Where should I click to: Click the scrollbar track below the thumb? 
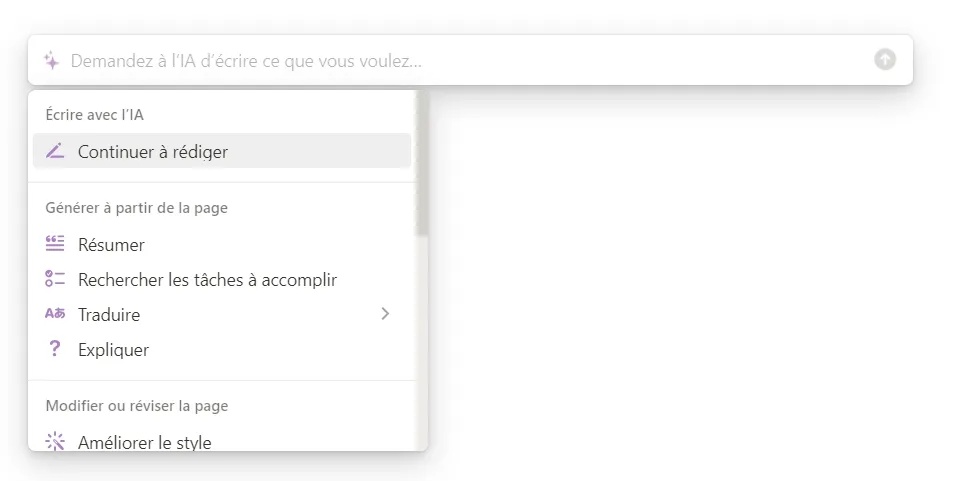point(421,343)
